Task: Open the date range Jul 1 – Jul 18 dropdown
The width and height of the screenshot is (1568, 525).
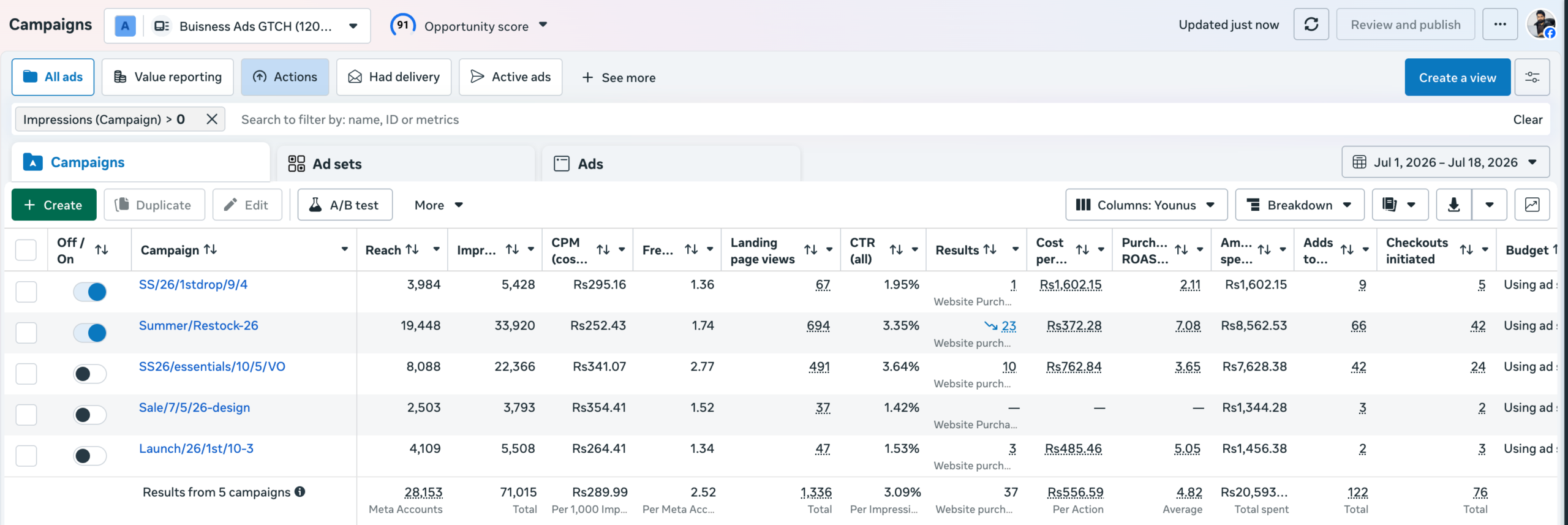Action: point(1445,162)
